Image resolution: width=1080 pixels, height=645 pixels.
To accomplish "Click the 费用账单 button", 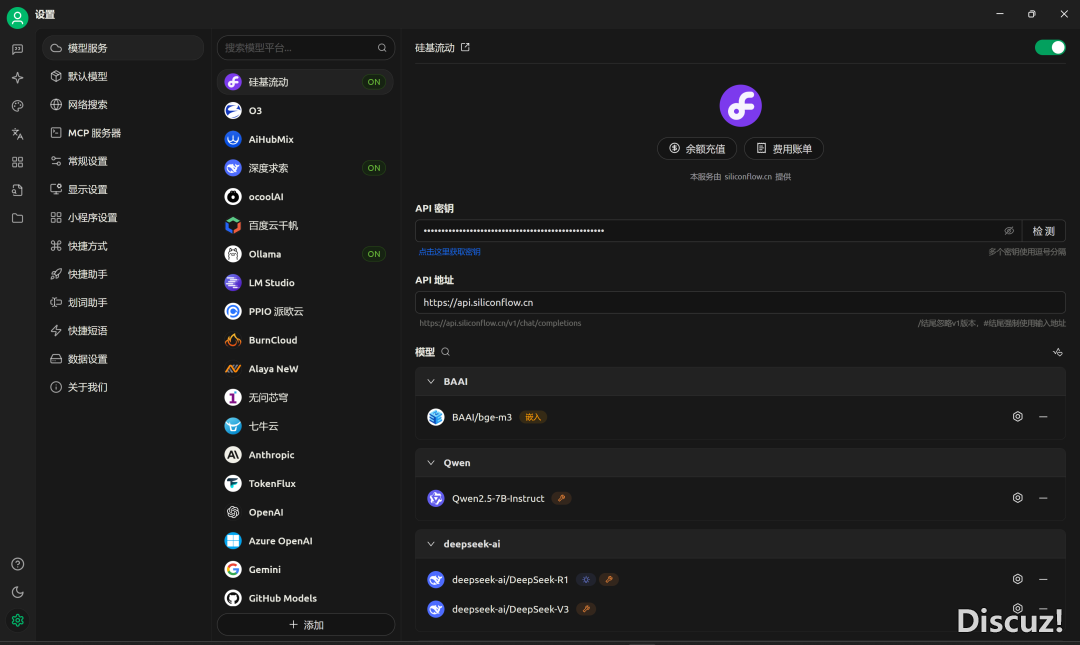I will (784, 148).
